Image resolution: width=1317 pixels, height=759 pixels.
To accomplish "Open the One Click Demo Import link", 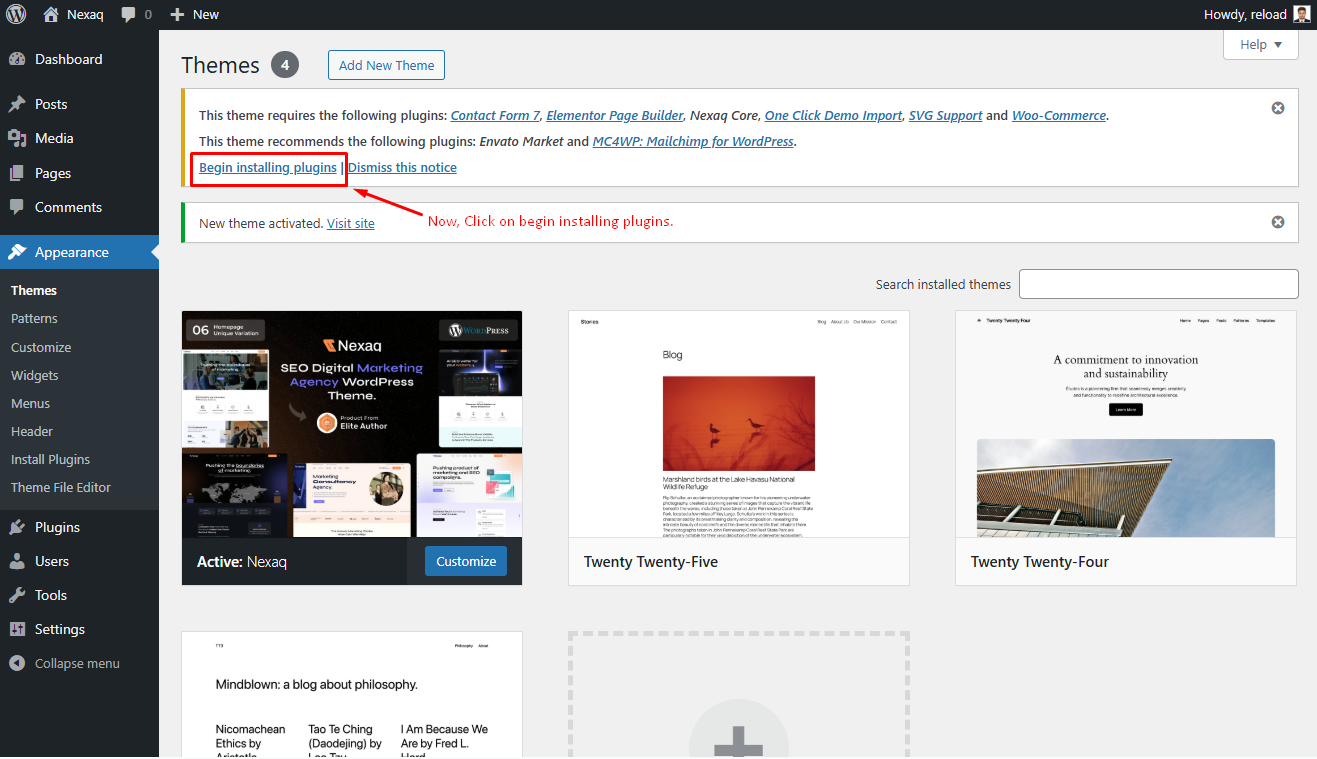I will (x=833, y=115).
